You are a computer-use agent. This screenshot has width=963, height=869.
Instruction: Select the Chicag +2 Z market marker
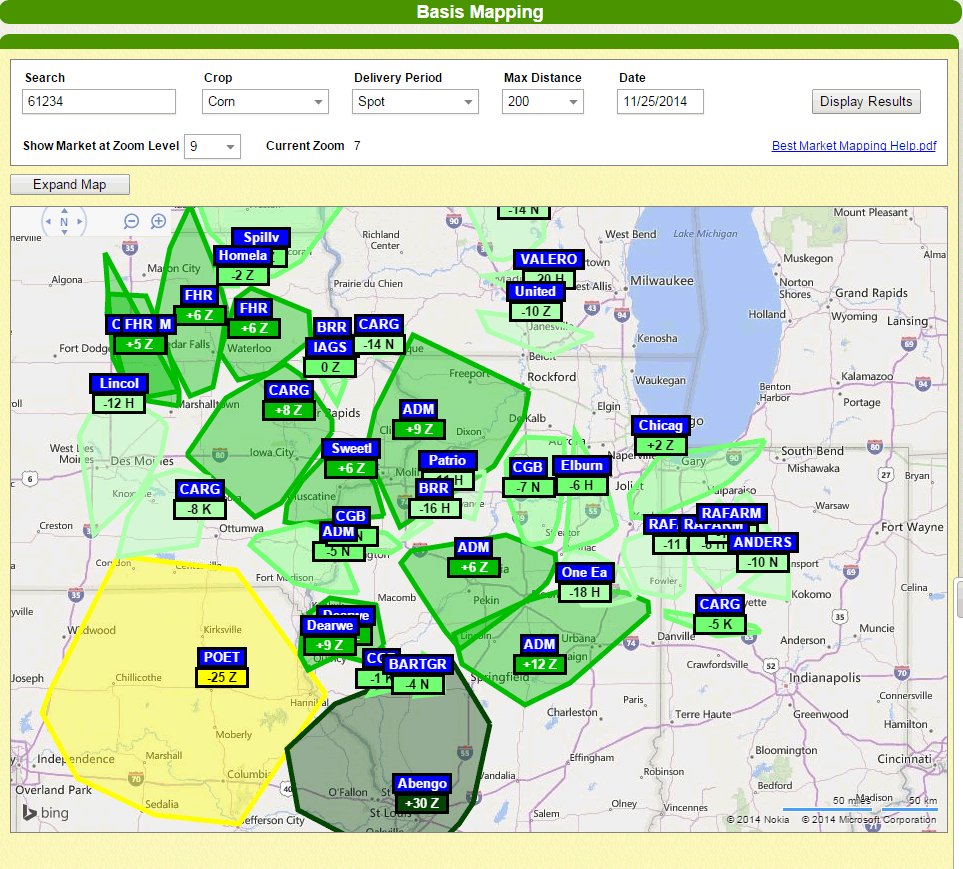click(x=660, y=435)
